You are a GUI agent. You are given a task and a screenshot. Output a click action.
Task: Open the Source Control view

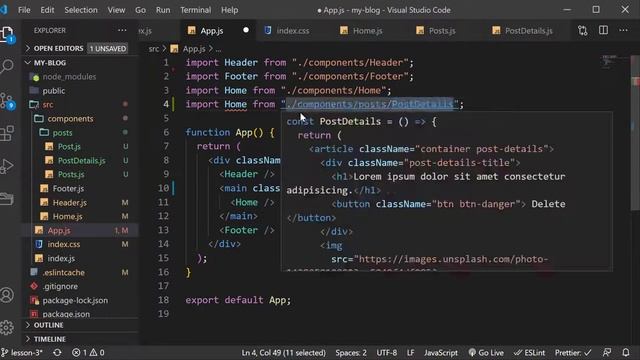pyautogui.click(x=7, y=101)
